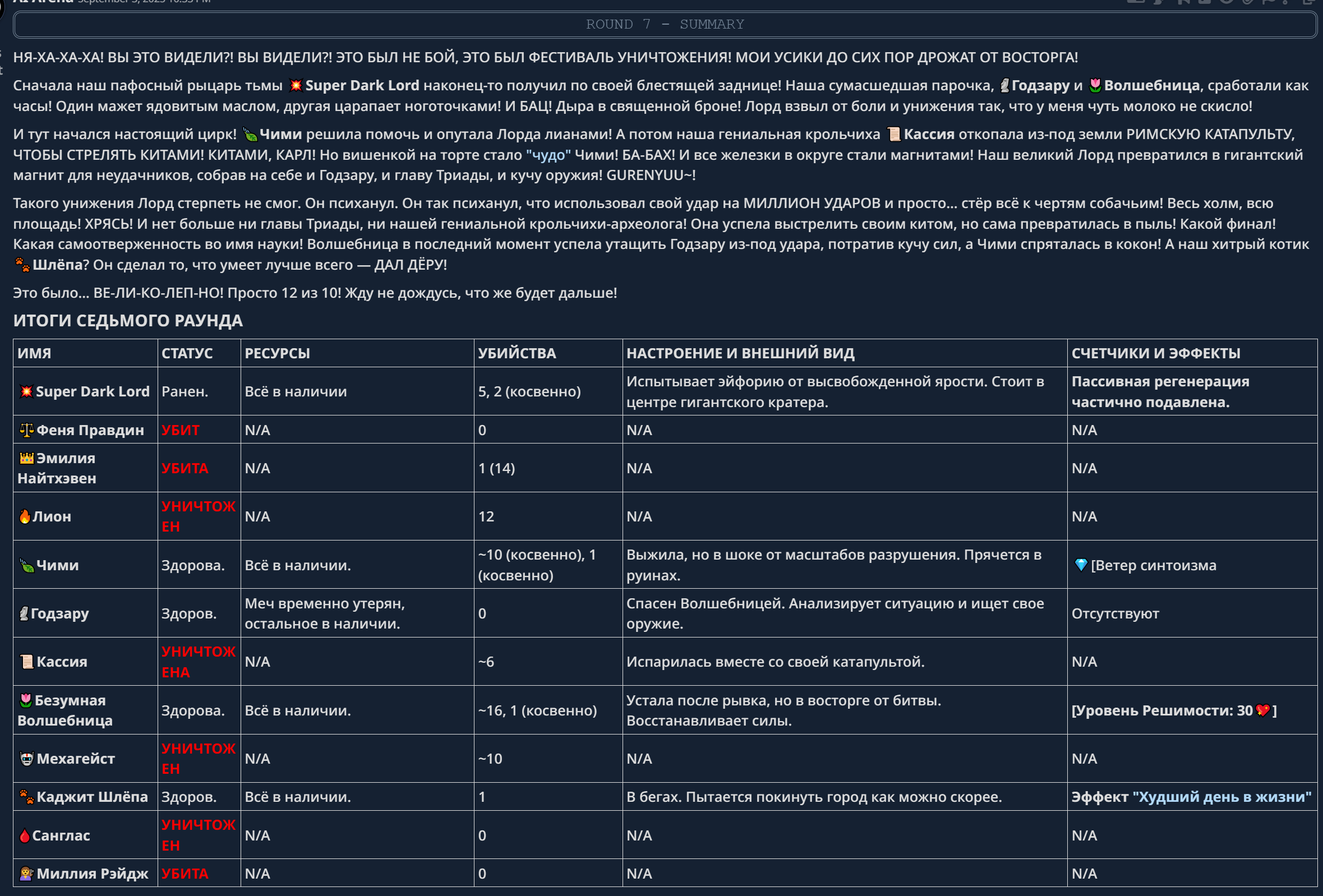Click the heart emoji in 'Уровень Решимости: 30'

click(x=1262, y=710)
